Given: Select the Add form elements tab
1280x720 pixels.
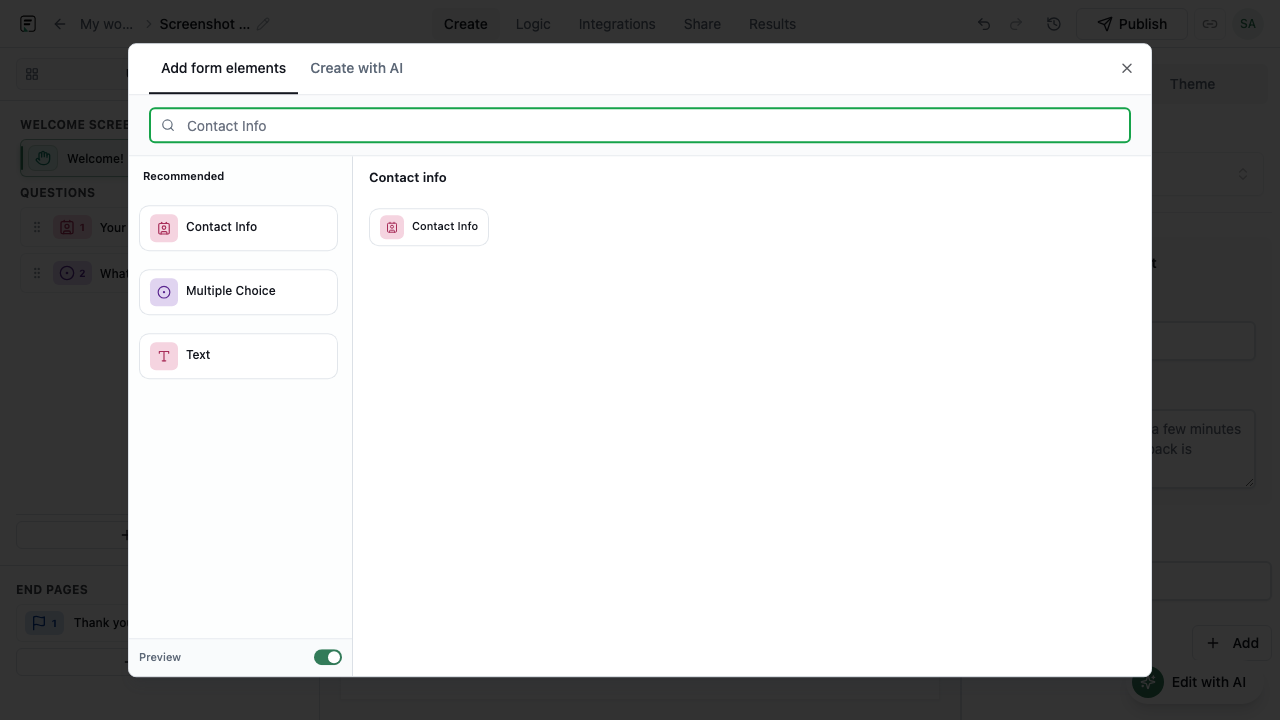Looking at the screenshot, I should pos(223,68).
